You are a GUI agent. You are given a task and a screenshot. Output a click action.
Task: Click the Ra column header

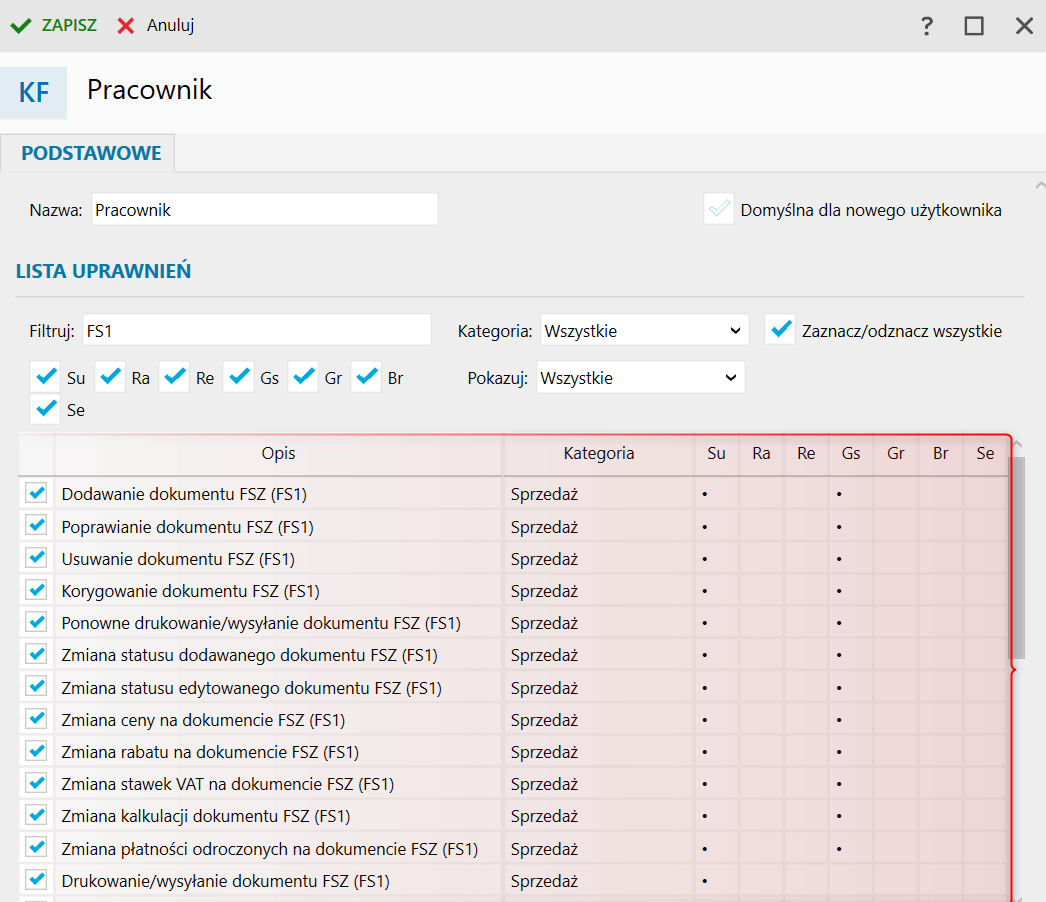click(761, 454)
